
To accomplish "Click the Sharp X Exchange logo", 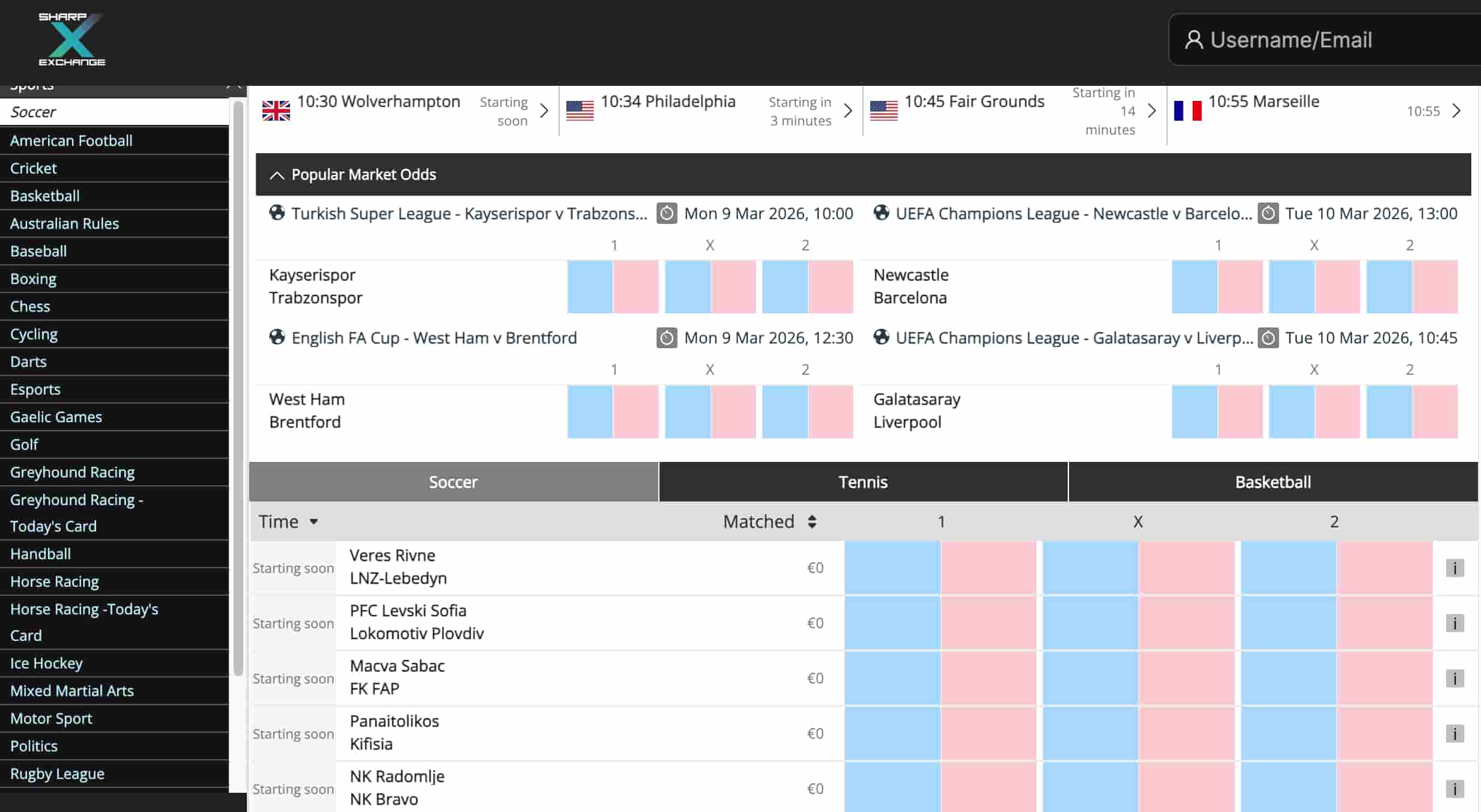I will click(71, 40).
